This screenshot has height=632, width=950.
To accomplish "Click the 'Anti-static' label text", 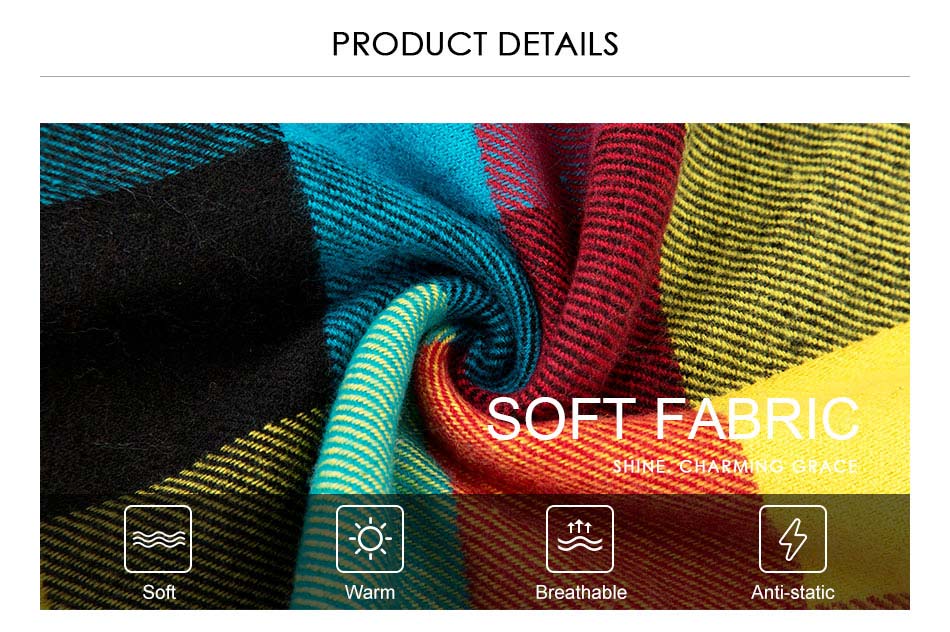I will (792, 592).
